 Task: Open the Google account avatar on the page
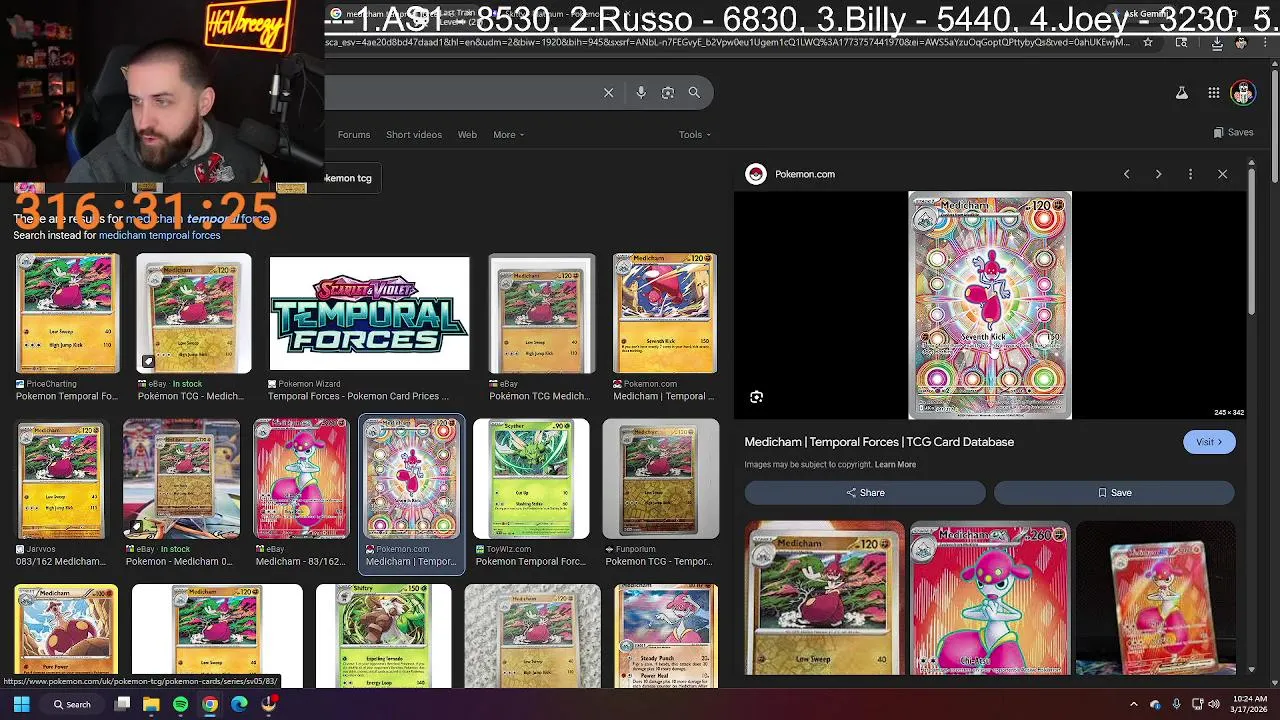point(1243,93)
